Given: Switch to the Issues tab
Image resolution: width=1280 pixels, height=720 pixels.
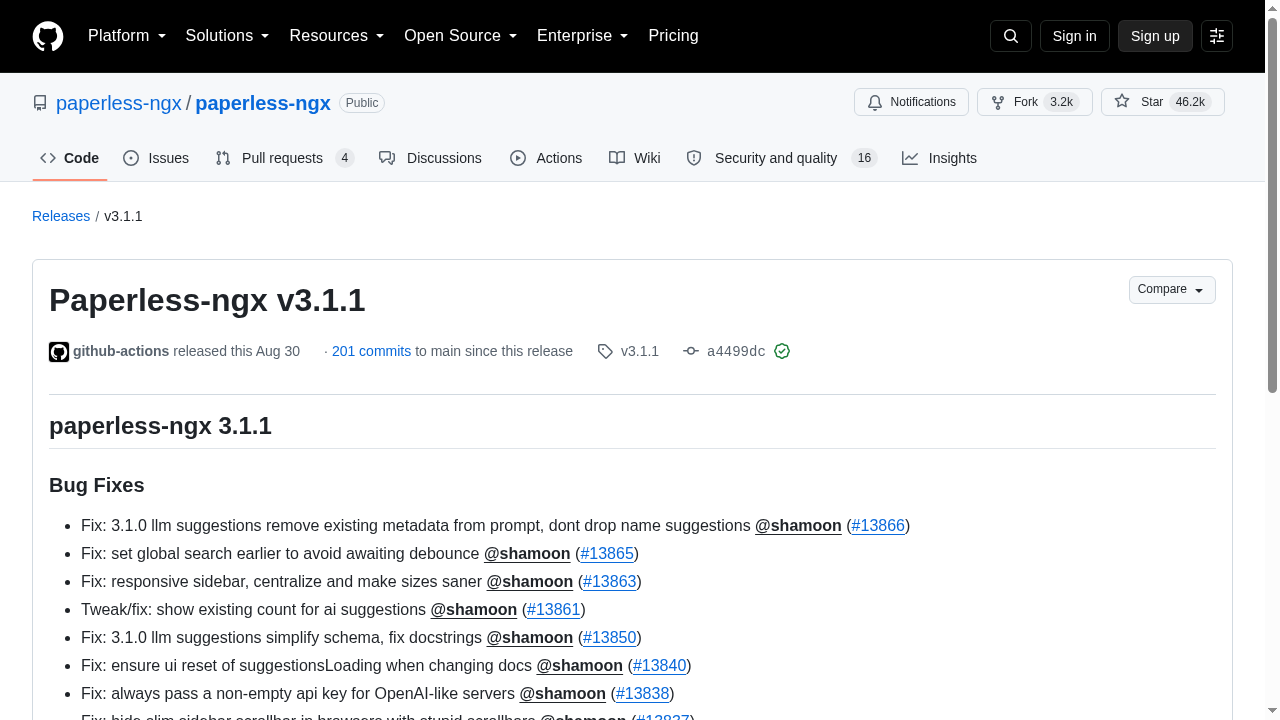Looking at the screenshot, I should pos(156,158).
